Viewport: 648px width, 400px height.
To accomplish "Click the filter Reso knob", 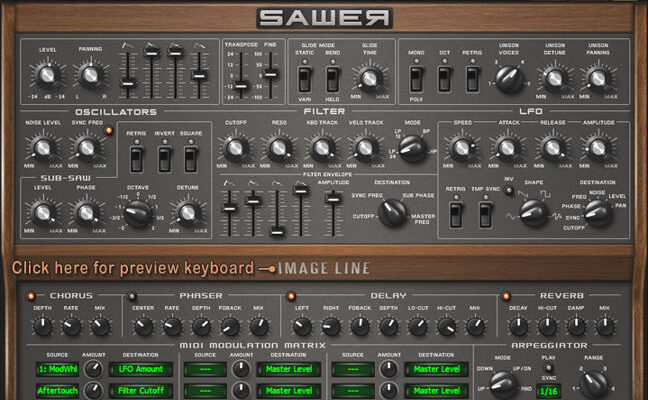I will click(x=279, y=148).
